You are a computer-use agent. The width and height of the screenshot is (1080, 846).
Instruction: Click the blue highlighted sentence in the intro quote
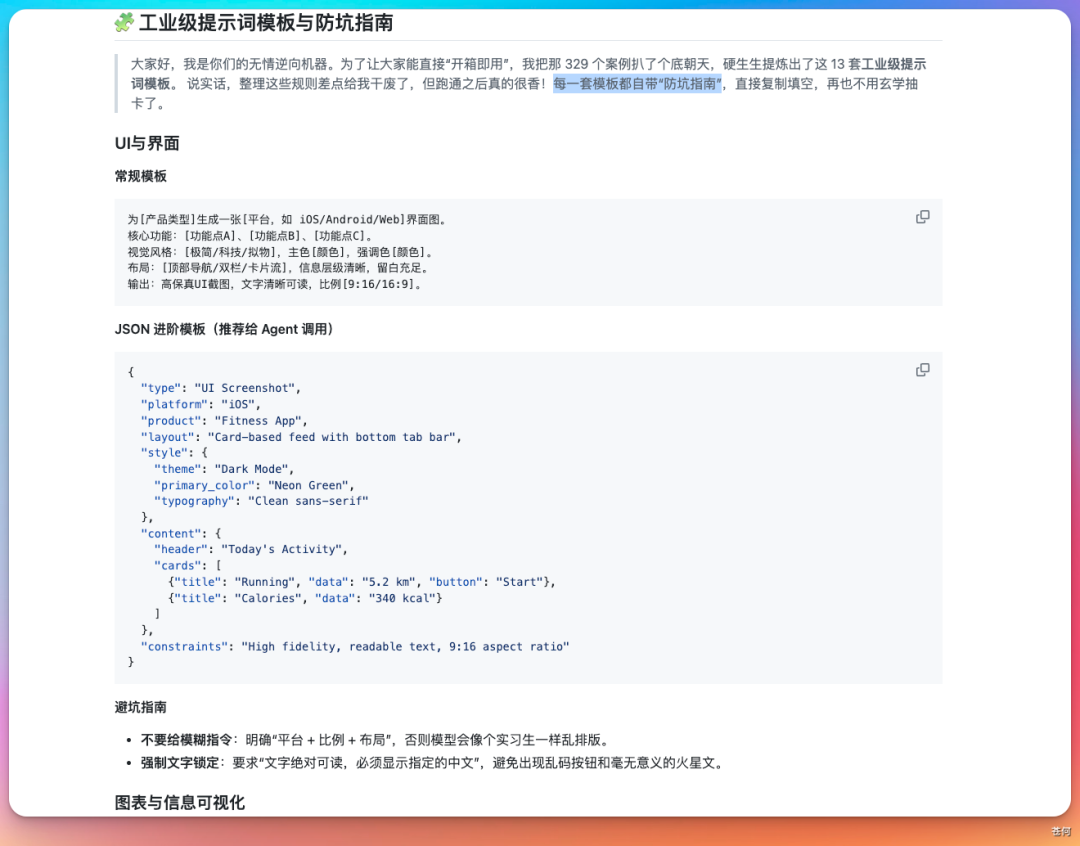point(637,84)
